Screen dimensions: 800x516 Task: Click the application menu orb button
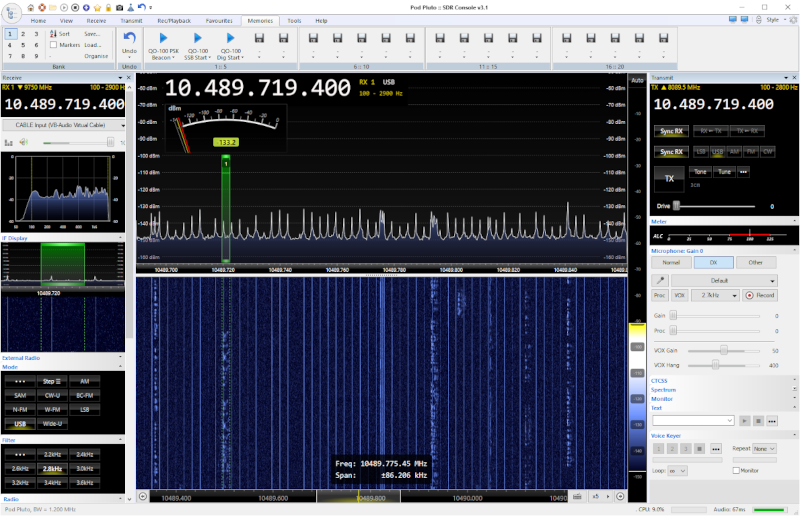point(12,13)
